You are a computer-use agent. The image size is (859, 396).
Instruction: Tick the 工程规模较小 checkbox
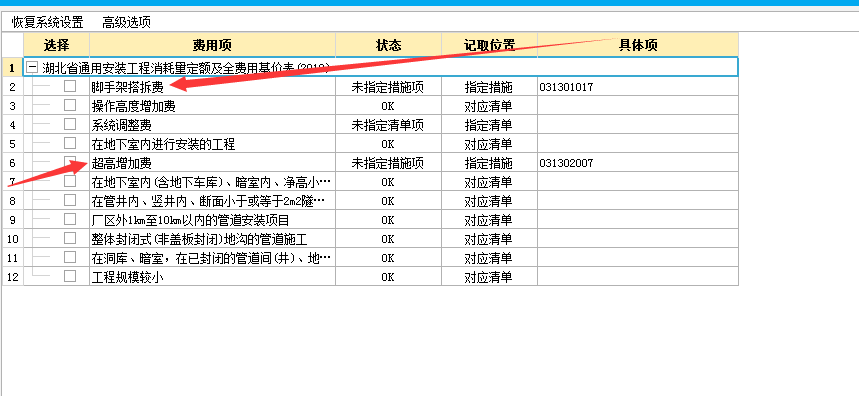tap(70, 276)
